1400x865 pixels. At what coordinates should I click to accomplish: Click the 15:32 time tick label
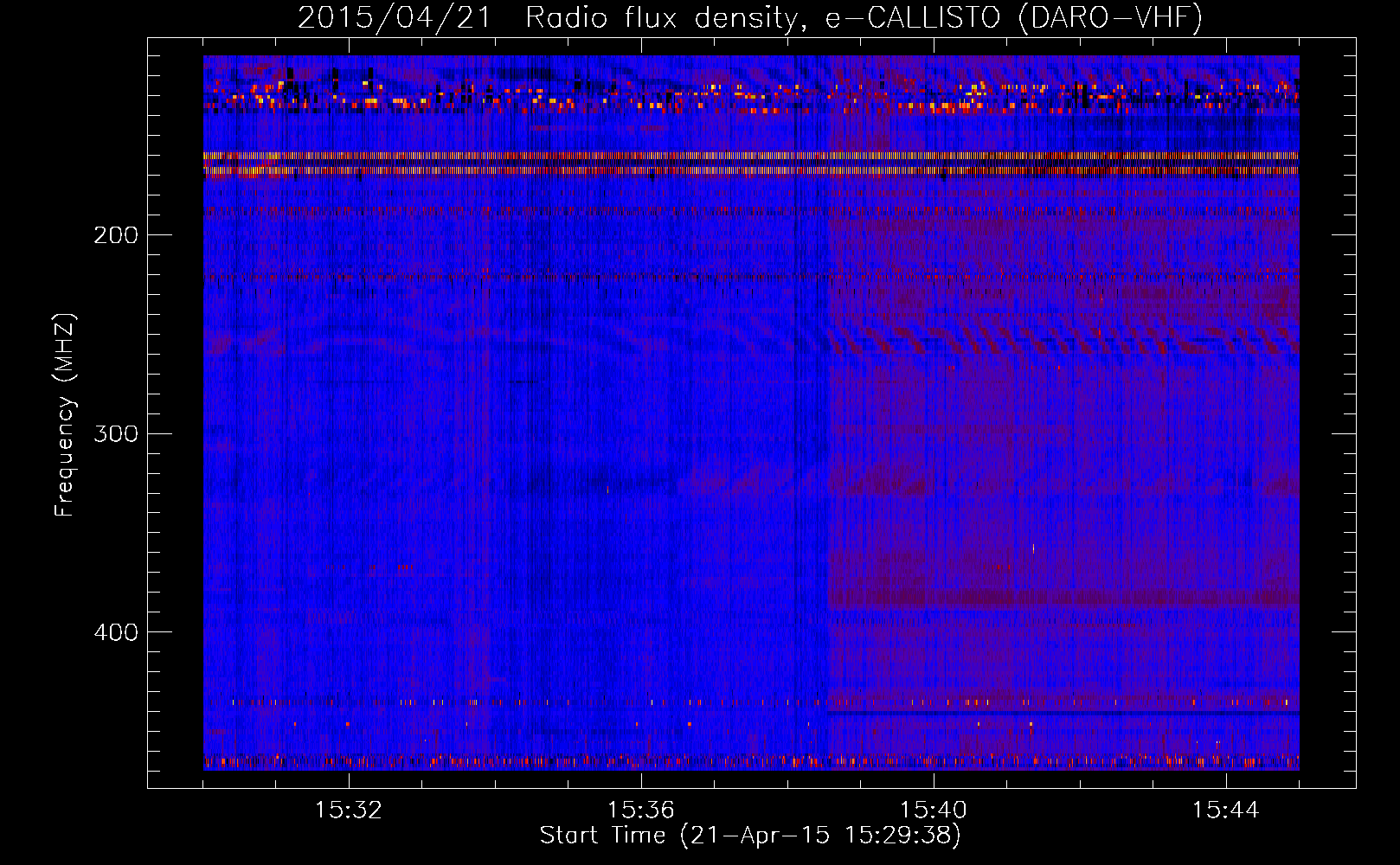(348, 811)
